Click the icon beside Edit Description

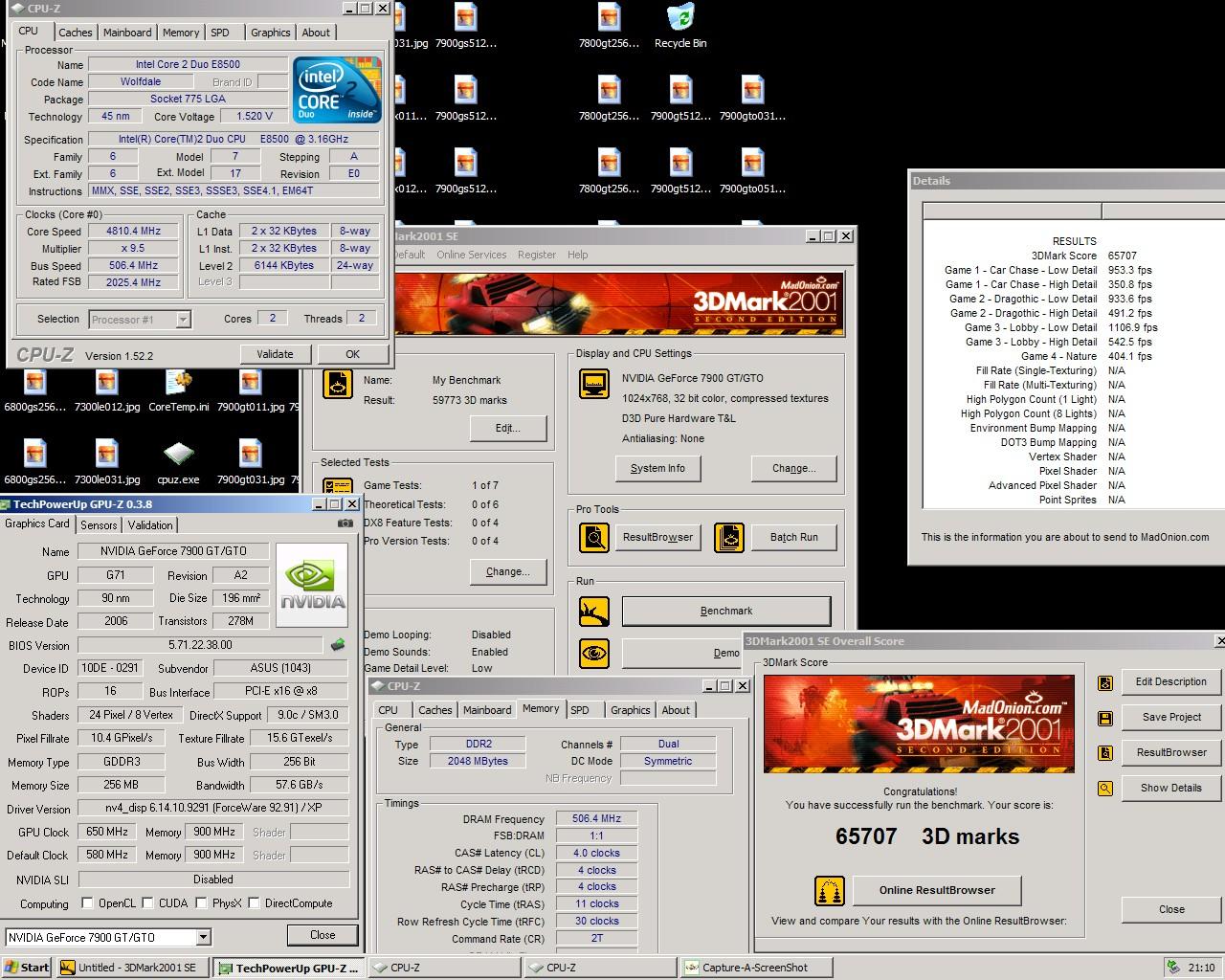tap(1105, 683)
